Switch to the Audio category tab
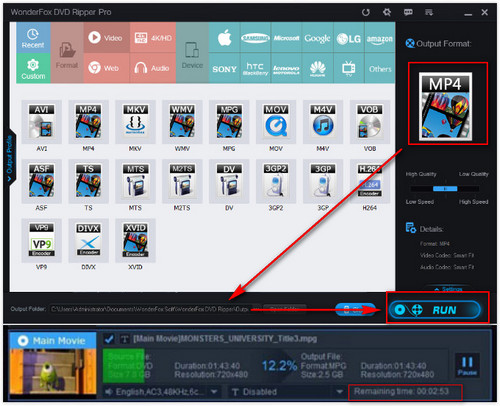The height and width of the screenshot is (406, 500). pos(153,68)
